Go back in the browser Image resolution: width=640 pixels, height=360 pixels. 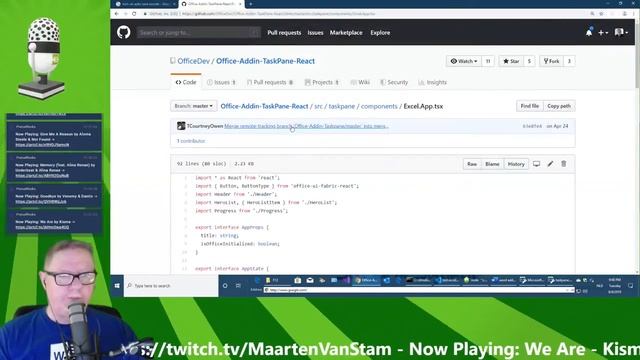point(117,13)
